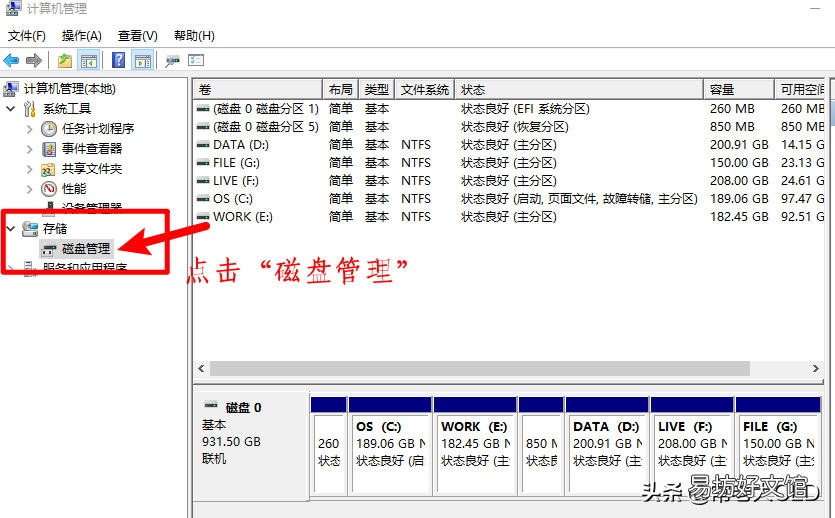Screen dimensions: 835x518
Task: Select 磁盘管理 in the tree
Action: [86, 248]
